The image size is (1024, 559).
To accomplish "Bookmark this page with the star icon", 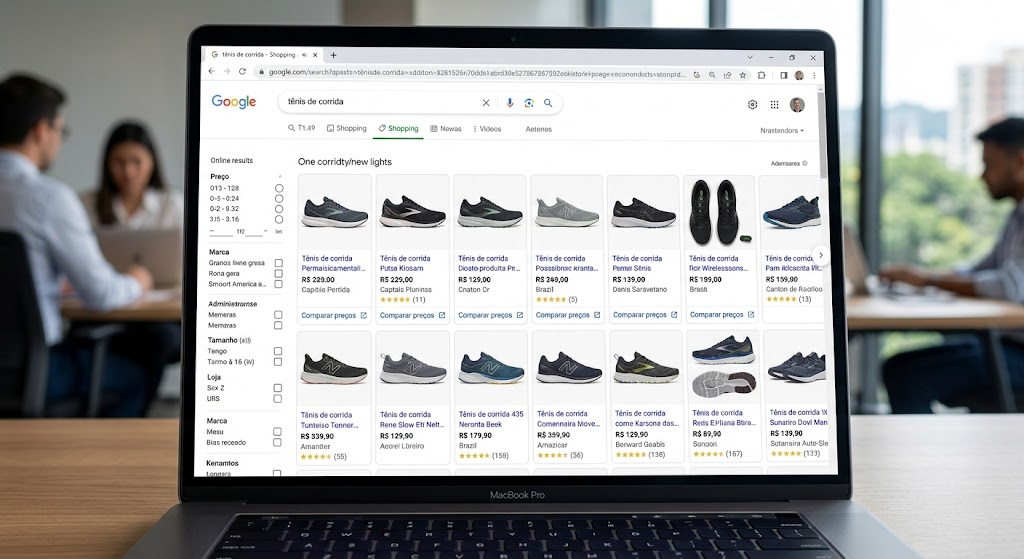I will pyautogui.click(x=743, y=75).
